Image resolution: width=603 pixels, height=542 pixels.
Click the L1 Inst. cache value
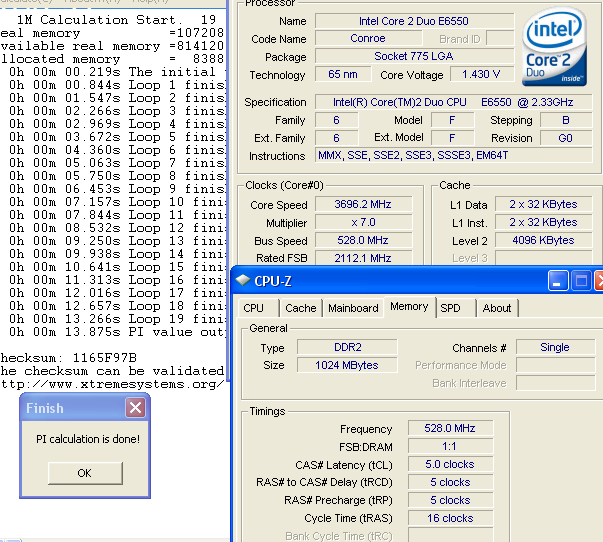click(543, 222)
